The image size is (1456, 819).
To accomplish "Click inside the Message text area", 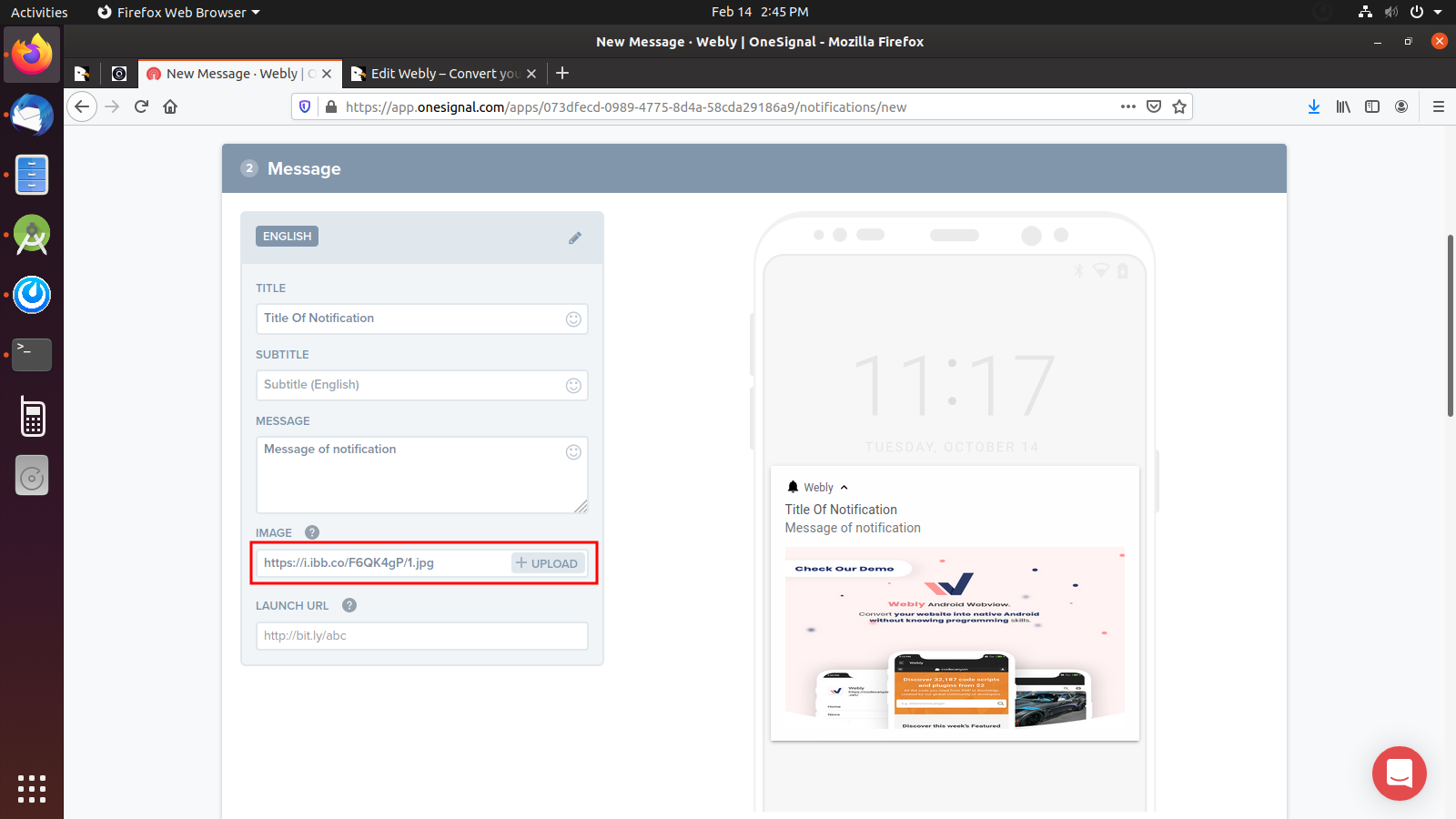I will coord(421,475).
